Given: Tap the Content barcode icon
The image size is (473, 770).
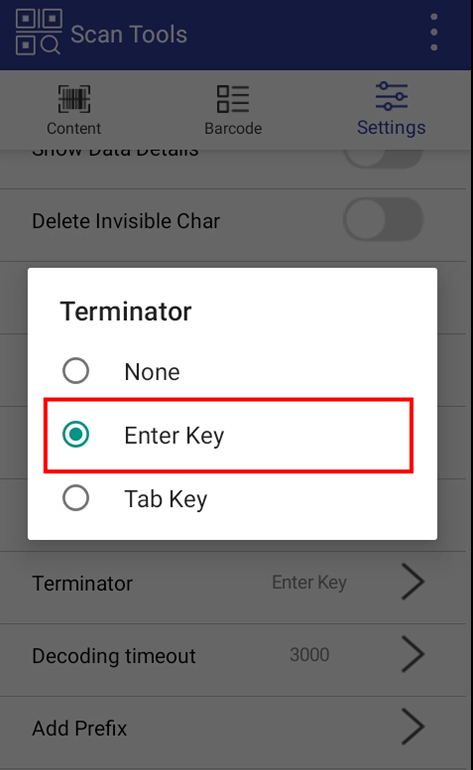Looking at the screenshot, I should tap(74, 99).
